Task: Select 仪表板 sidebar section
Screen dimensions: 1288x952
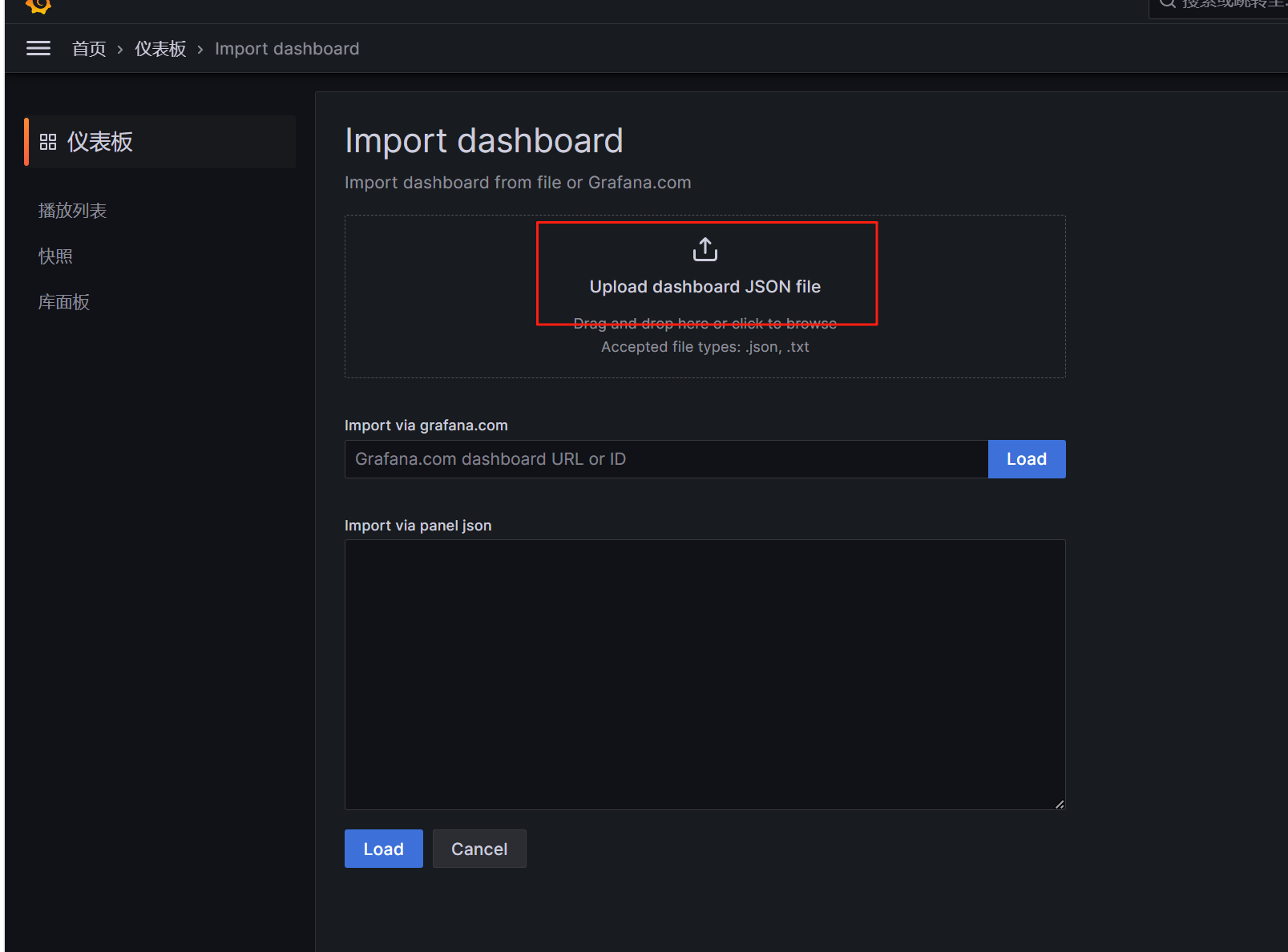Action: point(160,142)
